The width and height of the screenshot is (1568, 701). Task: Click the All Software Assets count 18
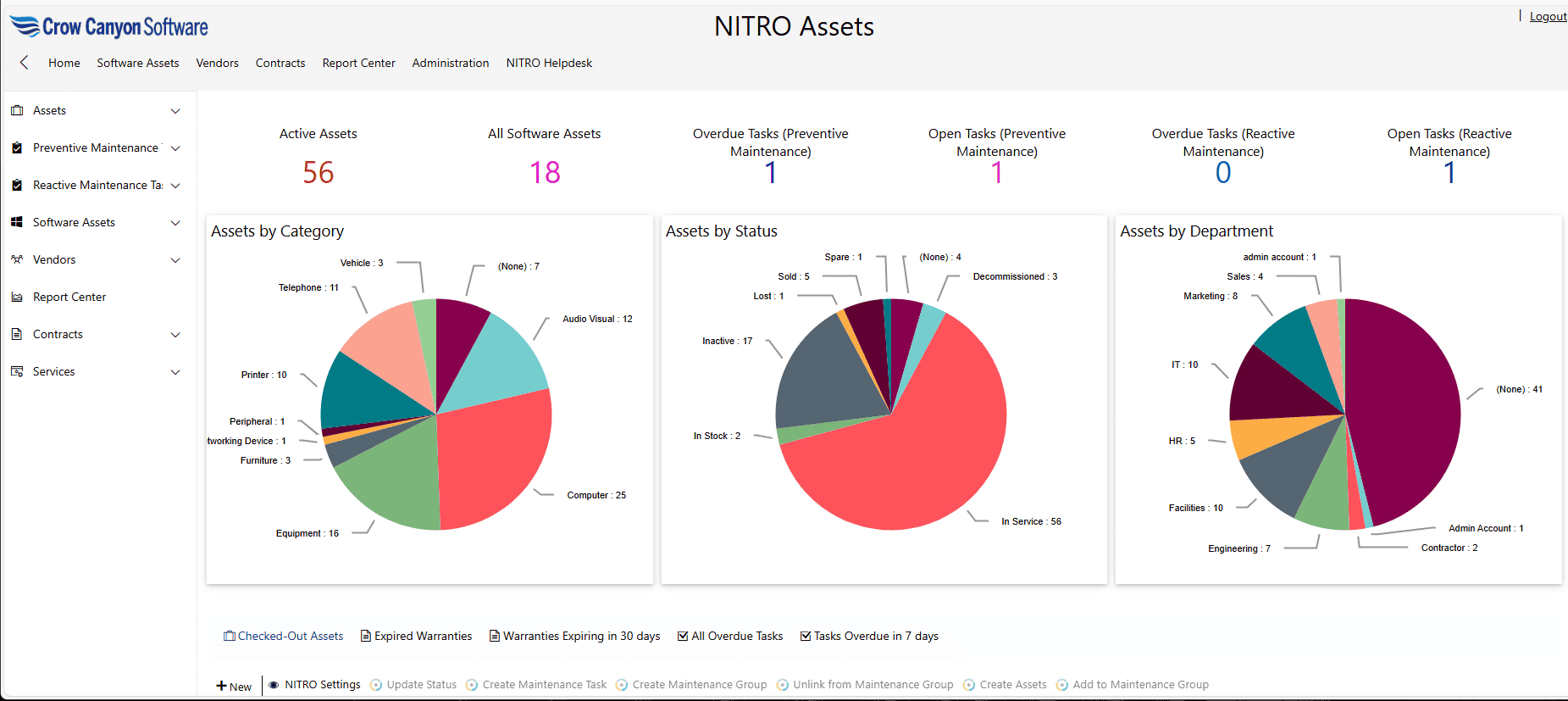coord(545,173)
